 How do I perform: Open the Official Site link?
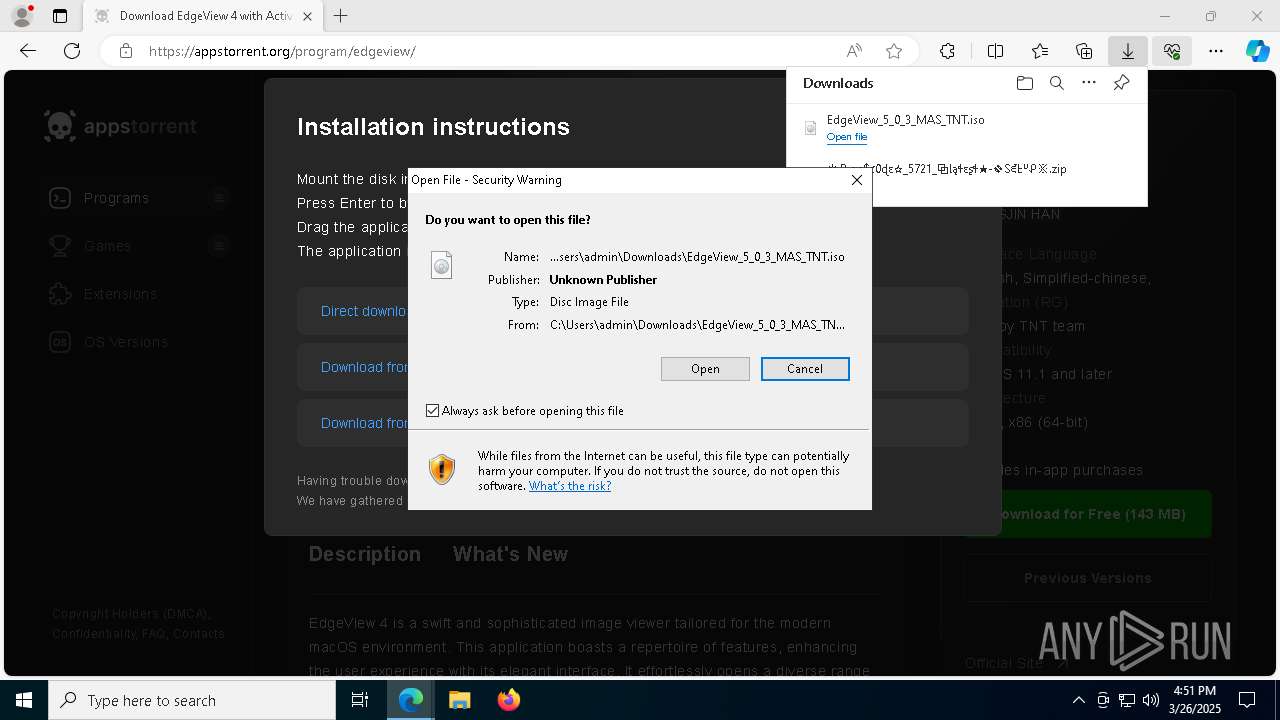1016,663
